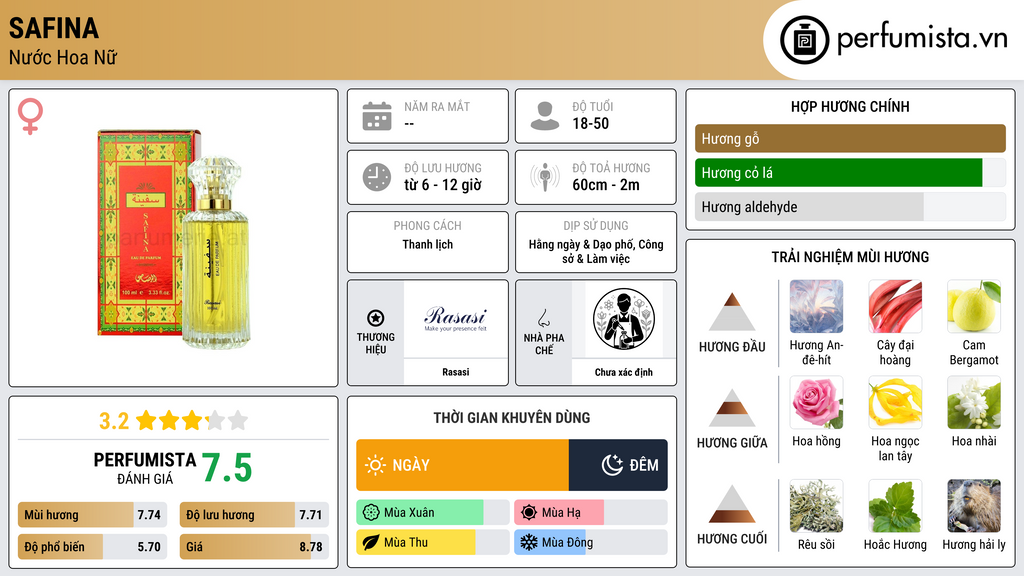Click the pink female gender symbol
Screen dimensions: 1024x576
tap(30, 116)
